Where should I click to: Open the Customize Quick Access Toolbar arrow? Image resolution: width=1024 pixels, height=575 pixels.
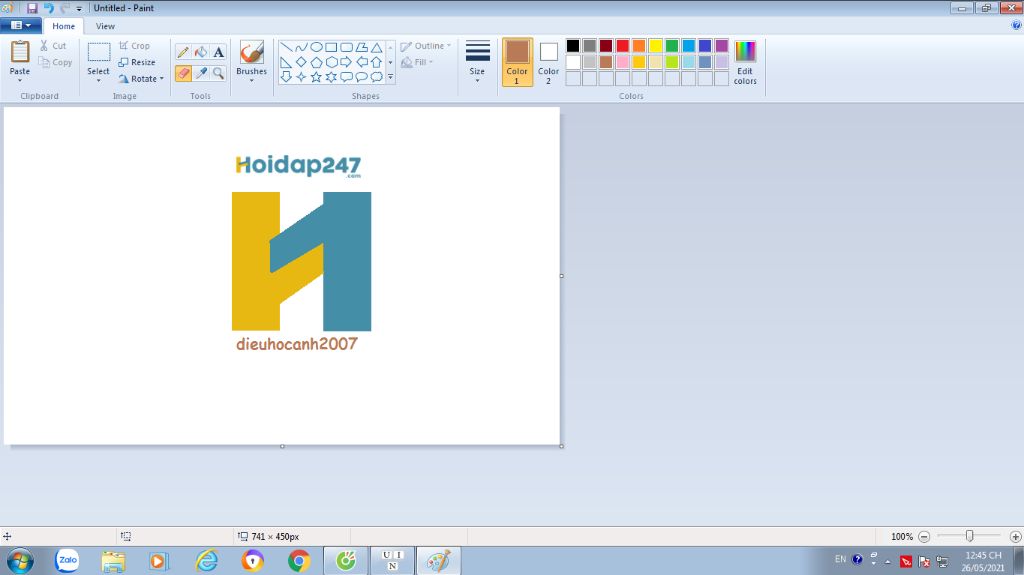79,8
